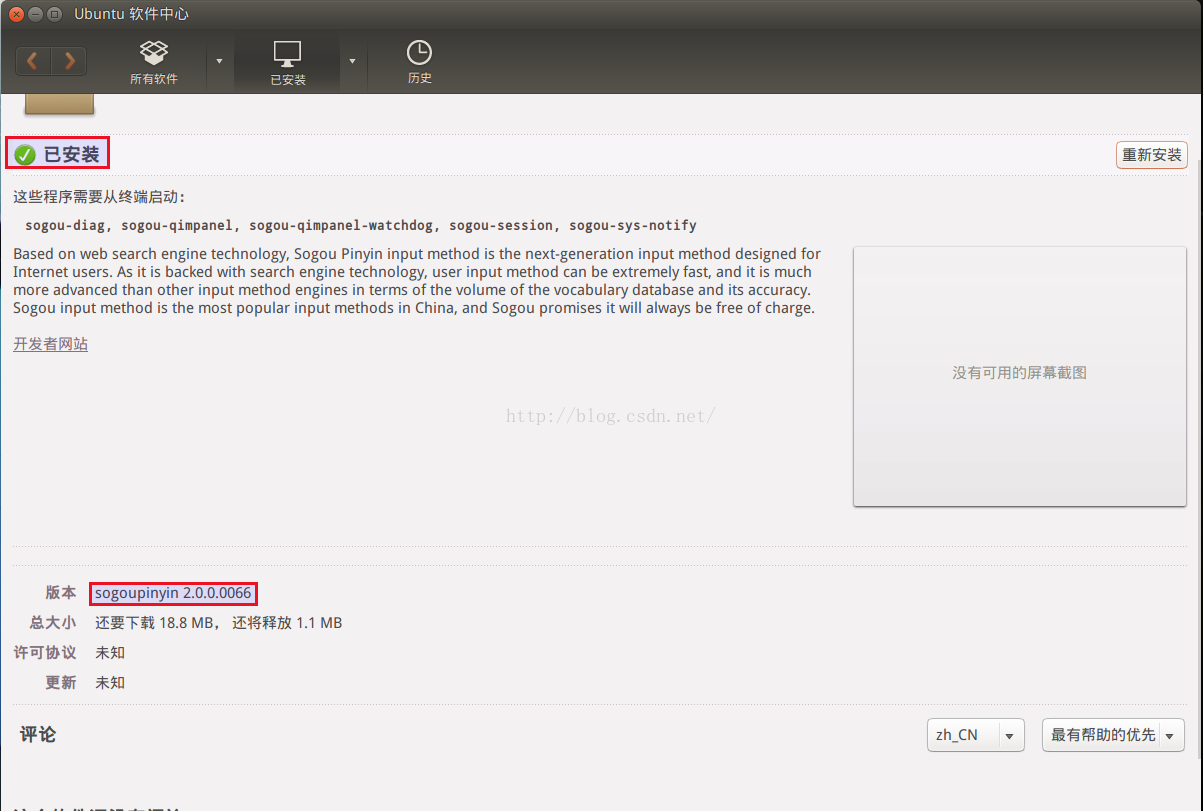Click the 许可协议 license label
This screenshot has width=1203, height=811.
point(45,653)
